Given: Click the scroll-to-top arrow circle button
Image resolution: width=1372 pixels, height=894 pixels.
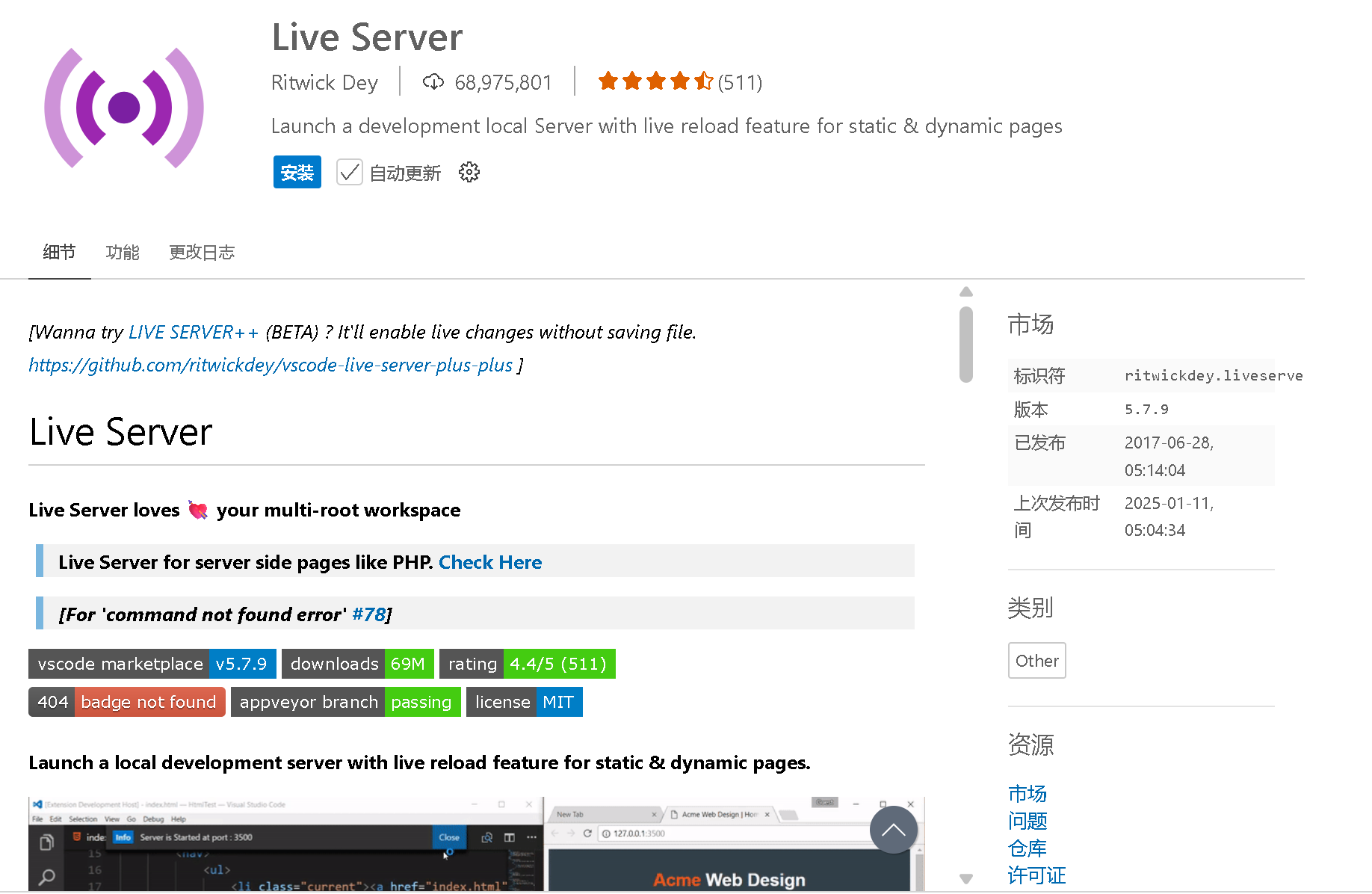Looking at the screenshot, I should [x=893, y=830].
